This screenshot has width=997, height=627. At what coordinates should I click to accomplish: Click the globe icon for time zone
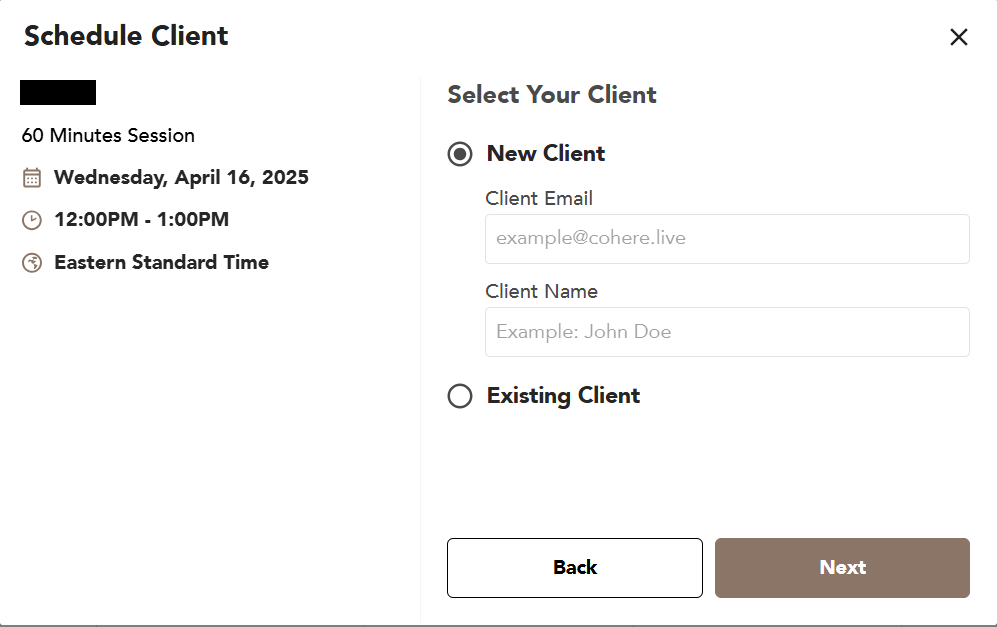point(32,263)
